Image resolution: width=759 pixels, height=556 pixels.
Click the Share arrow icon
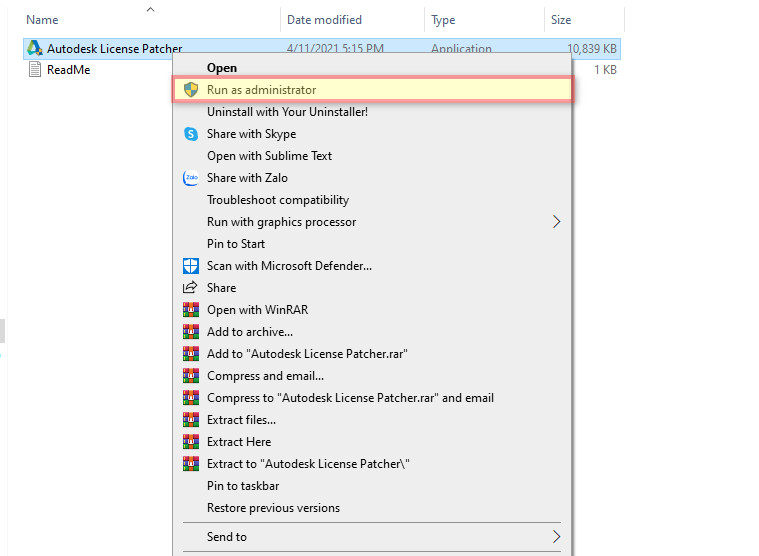tap(191, 288)
